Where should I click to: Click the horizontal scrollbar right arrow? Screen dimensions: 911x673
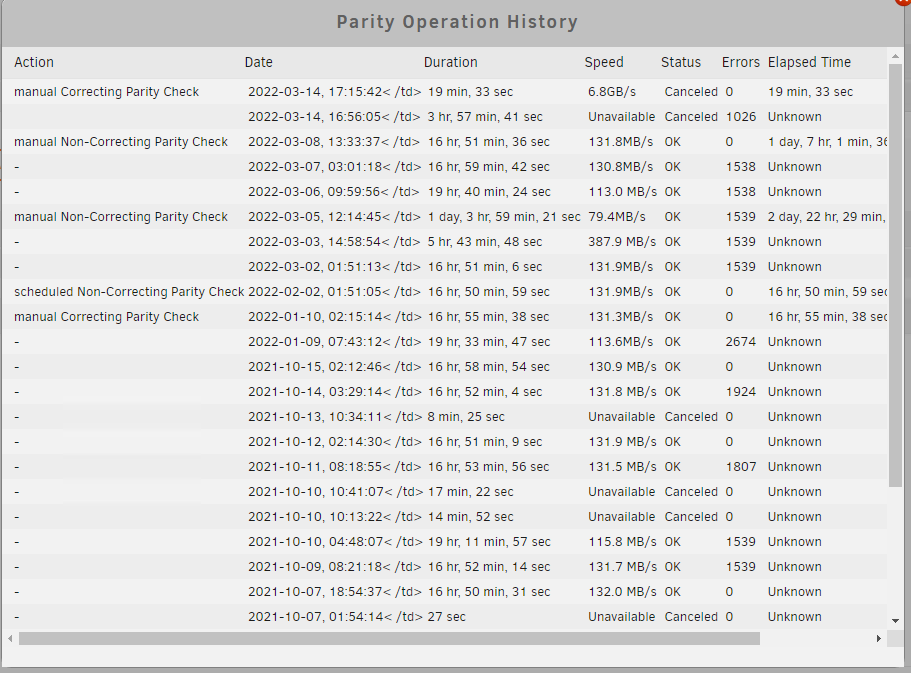[x=878, y=639]
